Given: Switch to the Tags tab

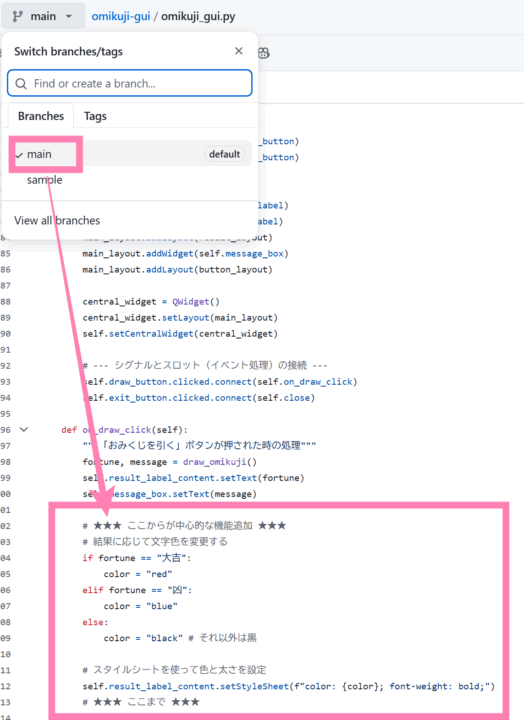Looking at the screenshot, I should (95, 116).
